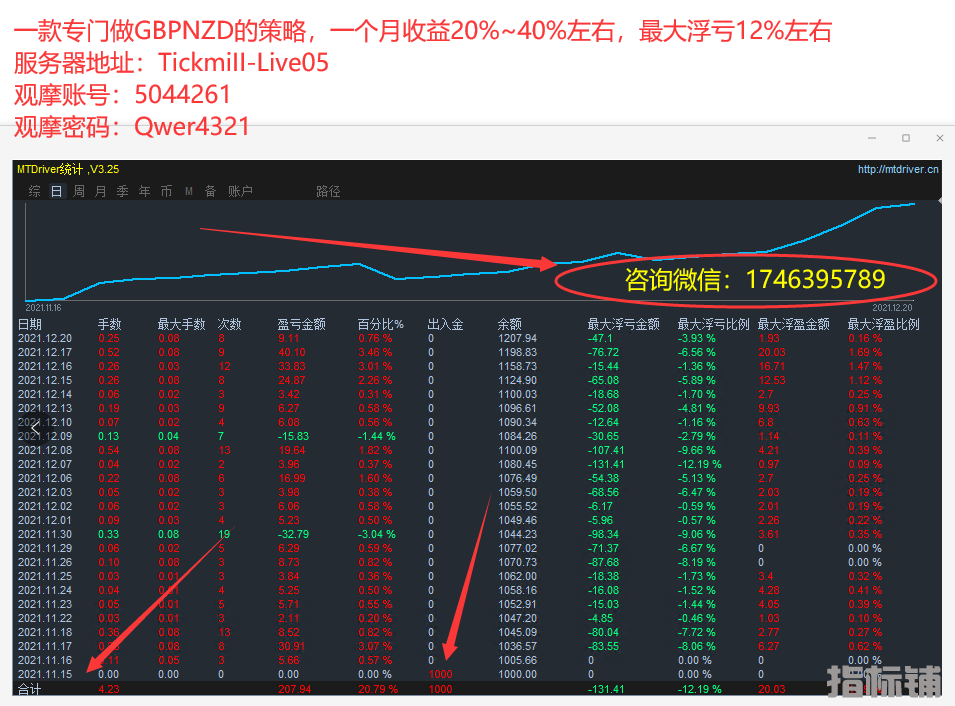Open the http://mtdriver.cn link
This screenshot has height=706, width=955.
point(898,170)
